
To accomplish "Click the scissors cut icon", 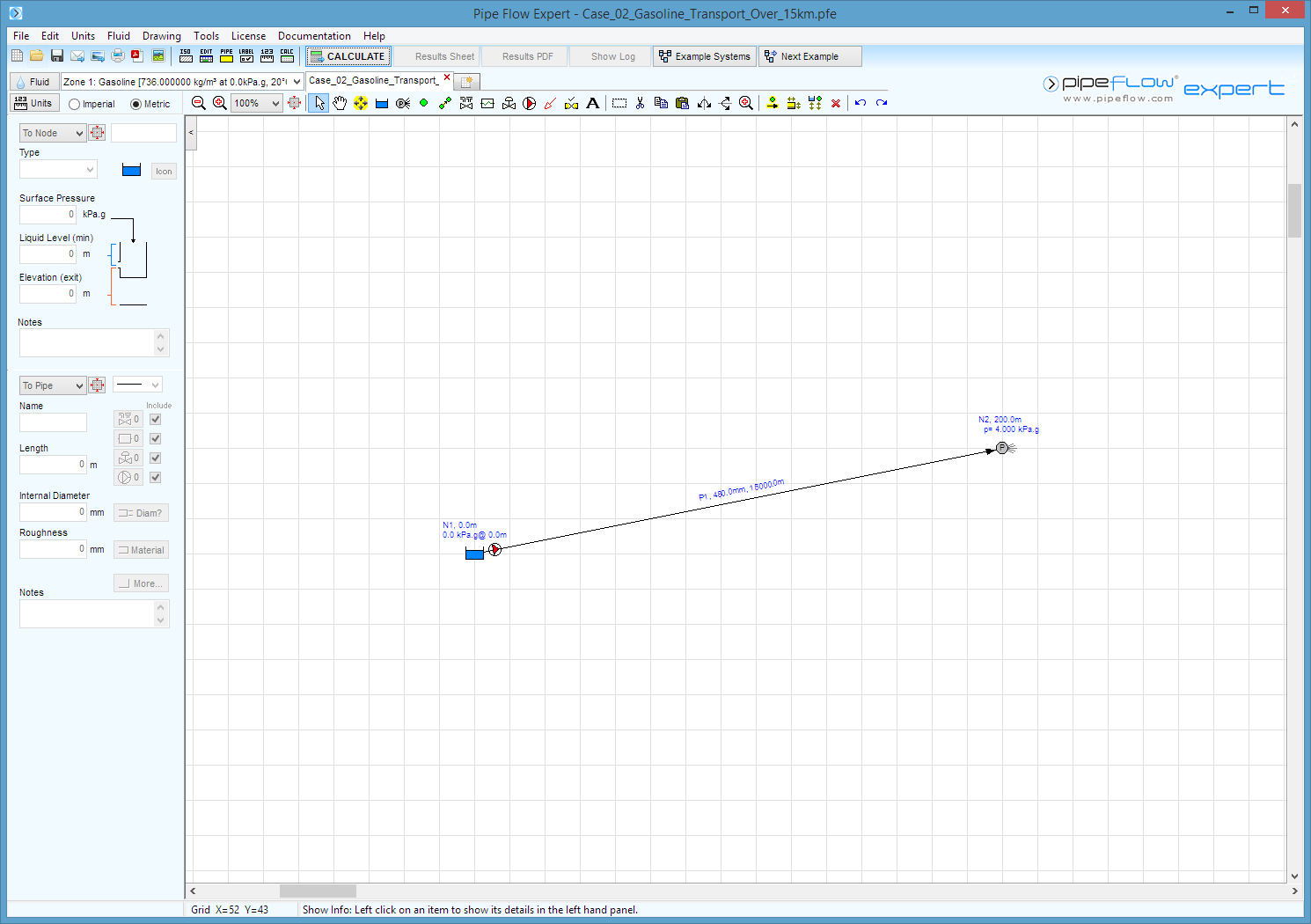I will point(640,103).
